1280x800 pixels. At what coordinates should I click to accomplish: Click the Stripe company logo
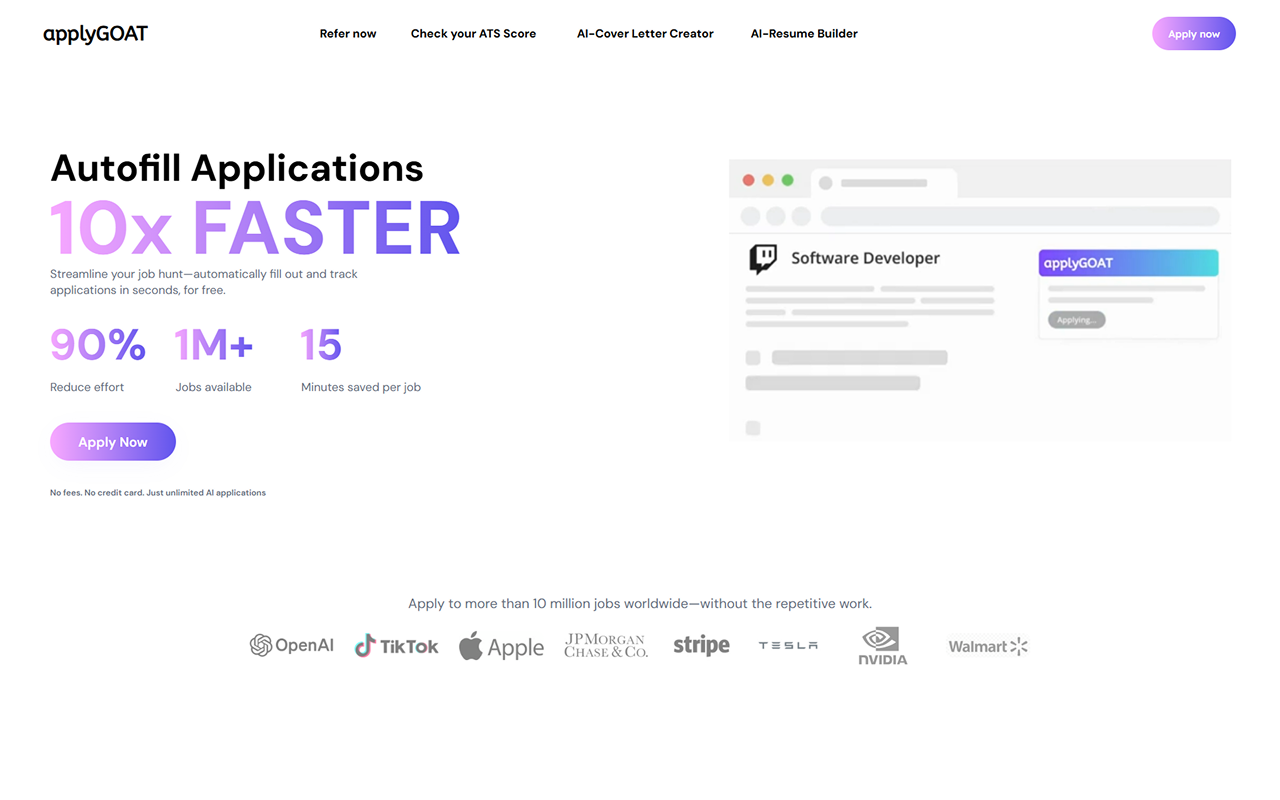click(x=701, y=646)
